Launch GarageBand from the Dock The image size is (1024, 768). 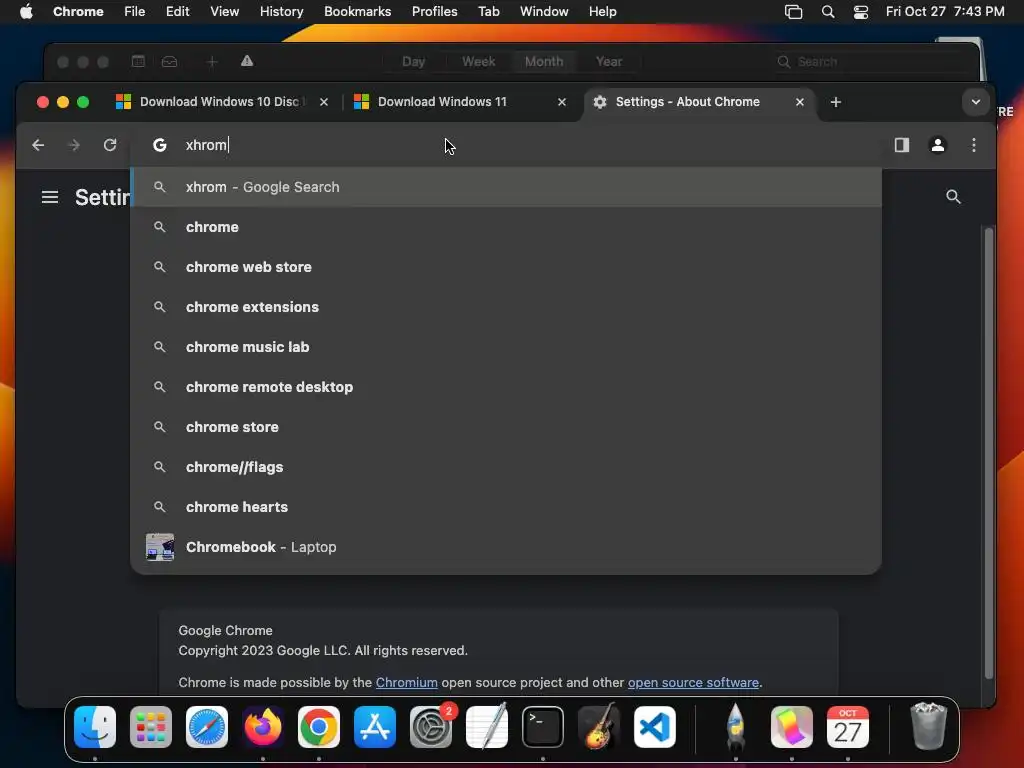pyautogui.click(x=599, y=727)
